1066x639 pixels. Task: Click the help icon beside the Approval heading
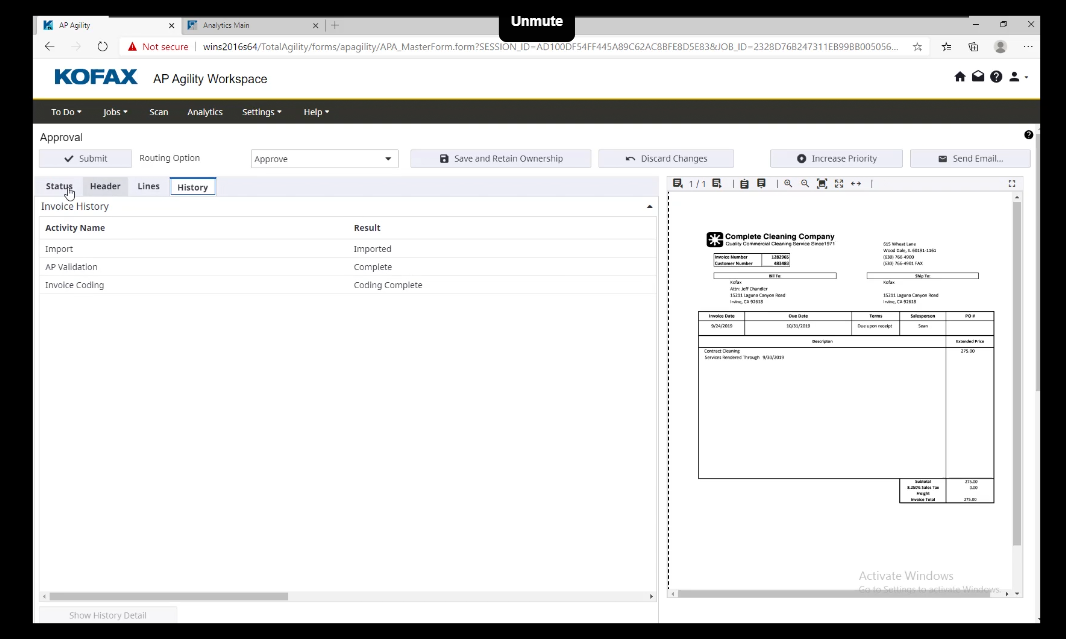pyautogui.click(x=1028, y=135)
